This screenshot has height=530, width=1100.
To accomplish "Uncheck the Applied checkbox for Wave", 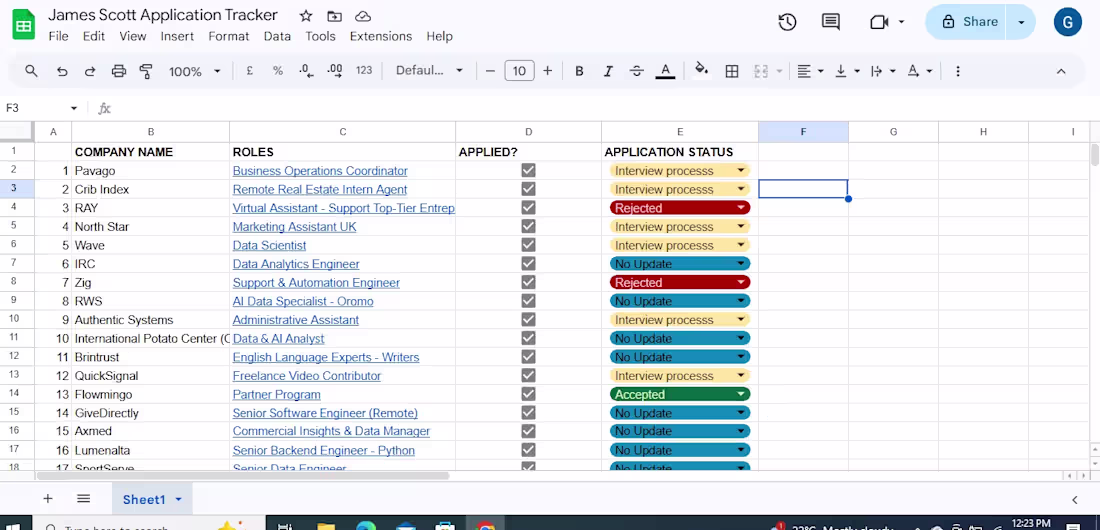I will pos(528,245).
